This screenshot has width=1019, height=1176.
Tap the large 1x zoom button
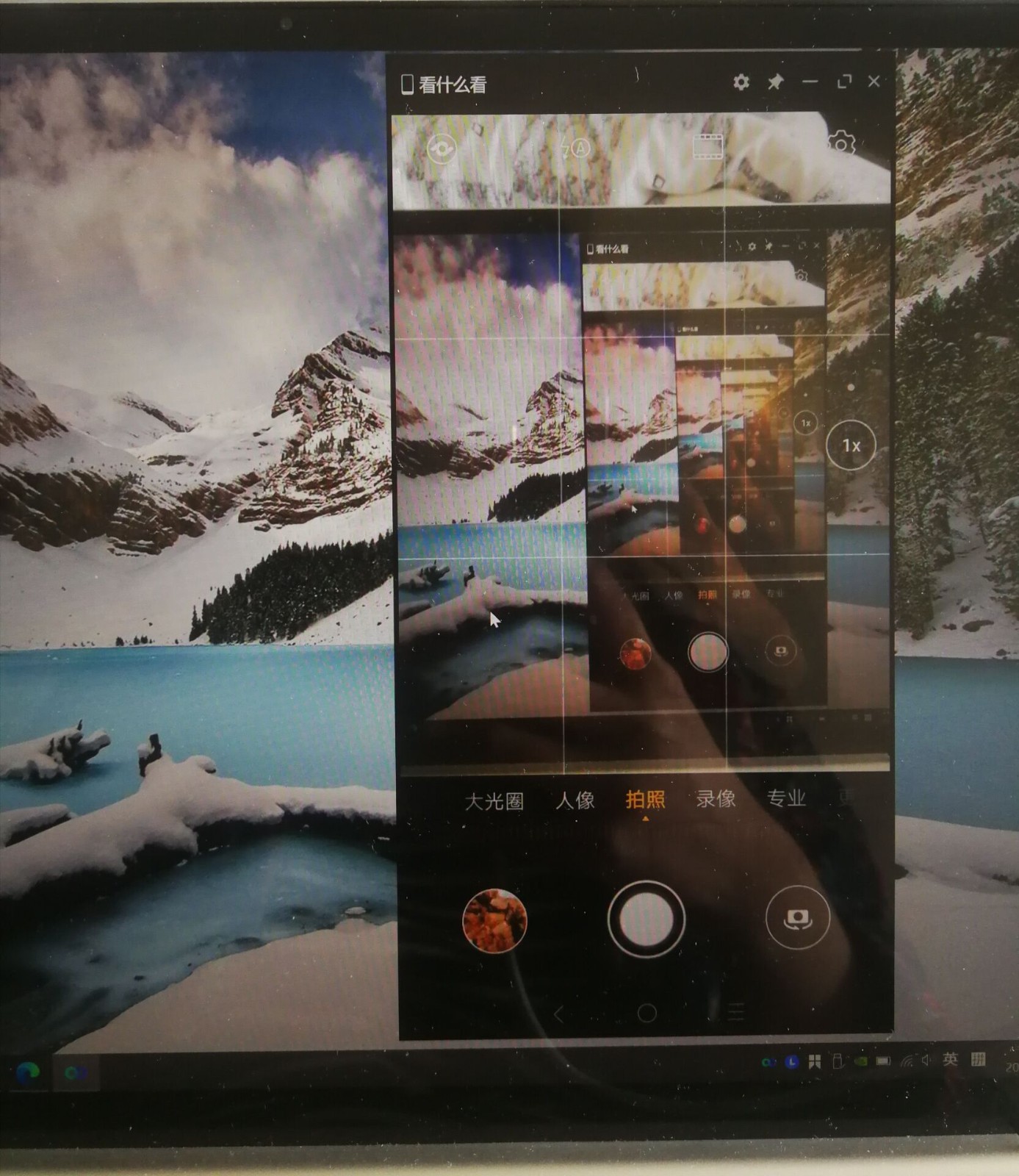[x=851, y=445]
